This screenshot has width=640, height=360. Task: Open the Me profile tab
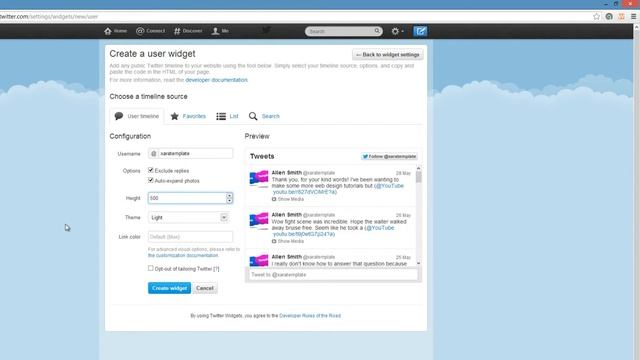pos(220,31)
